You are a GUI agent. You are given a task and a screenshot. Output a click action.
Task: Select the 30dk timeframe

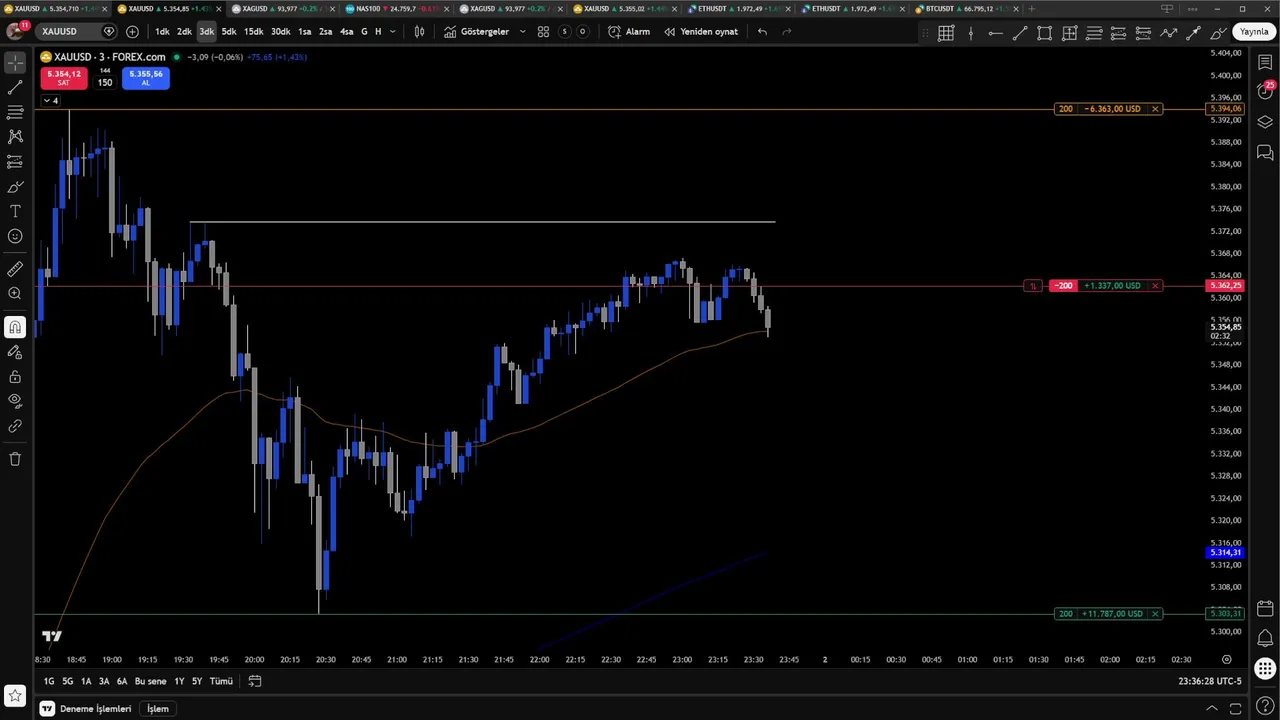pyautogui.click(x=281, y=32)
